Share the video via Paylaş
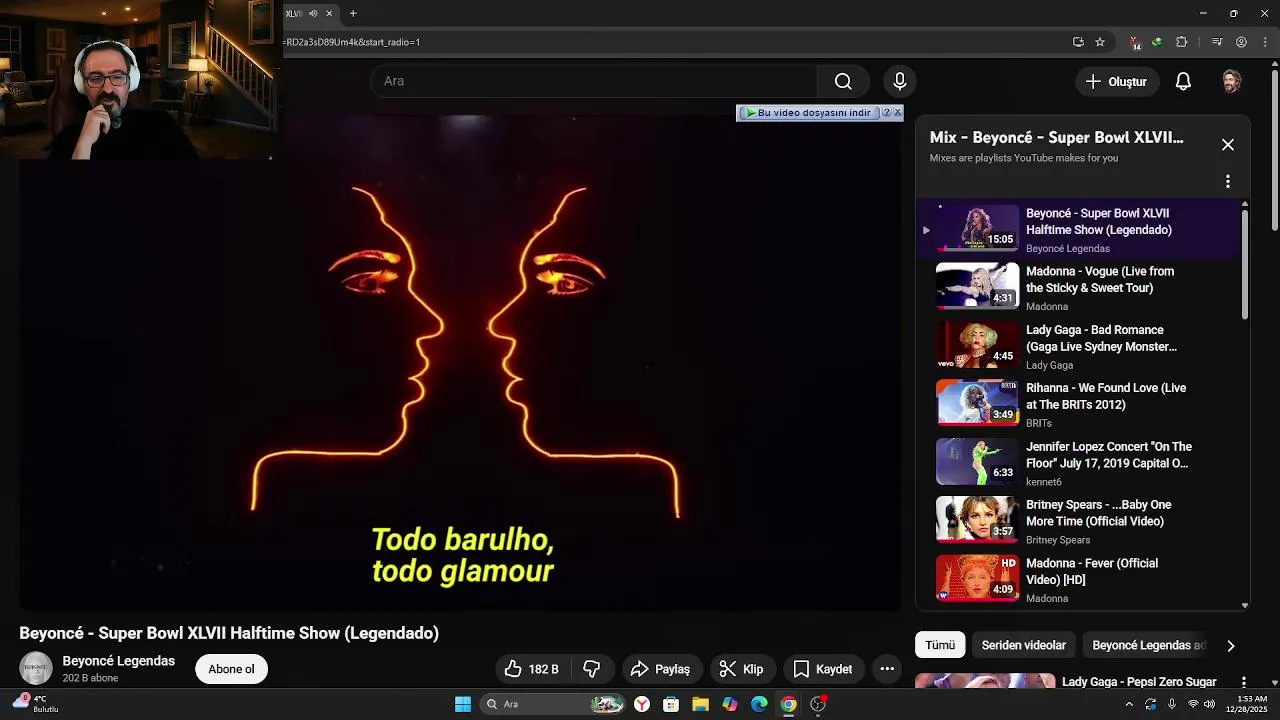The height and width of the screenshot is (720, 1280). point(661,669)
